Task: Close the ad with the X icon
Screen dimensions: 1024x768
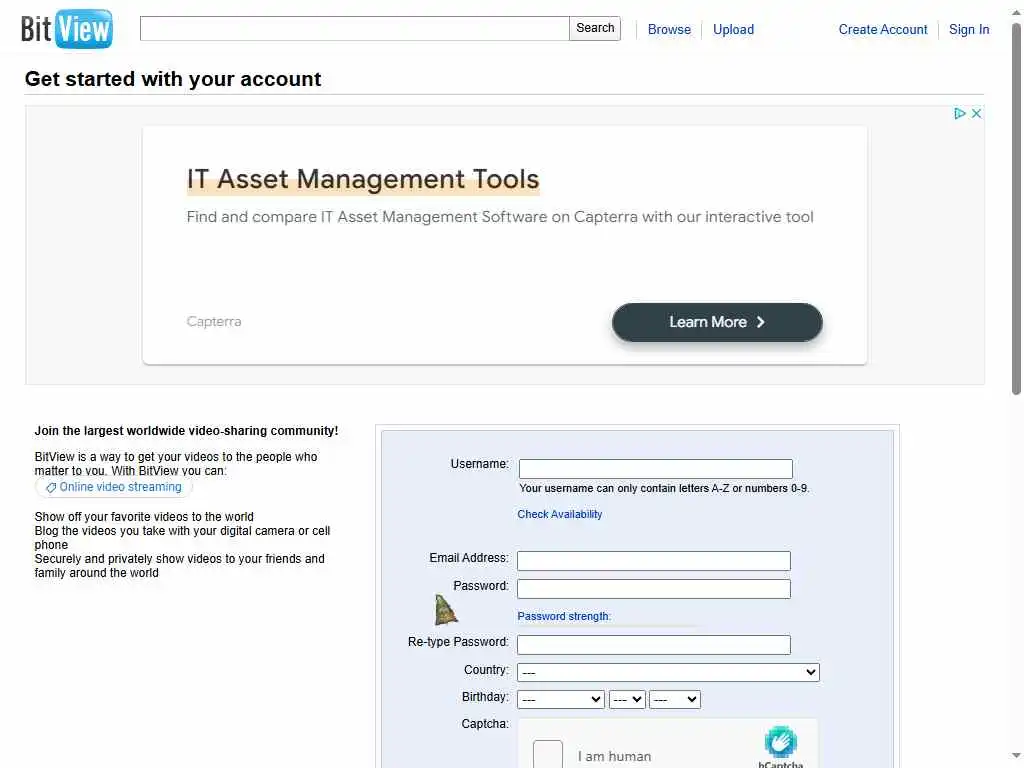Action: coord(976,114)
